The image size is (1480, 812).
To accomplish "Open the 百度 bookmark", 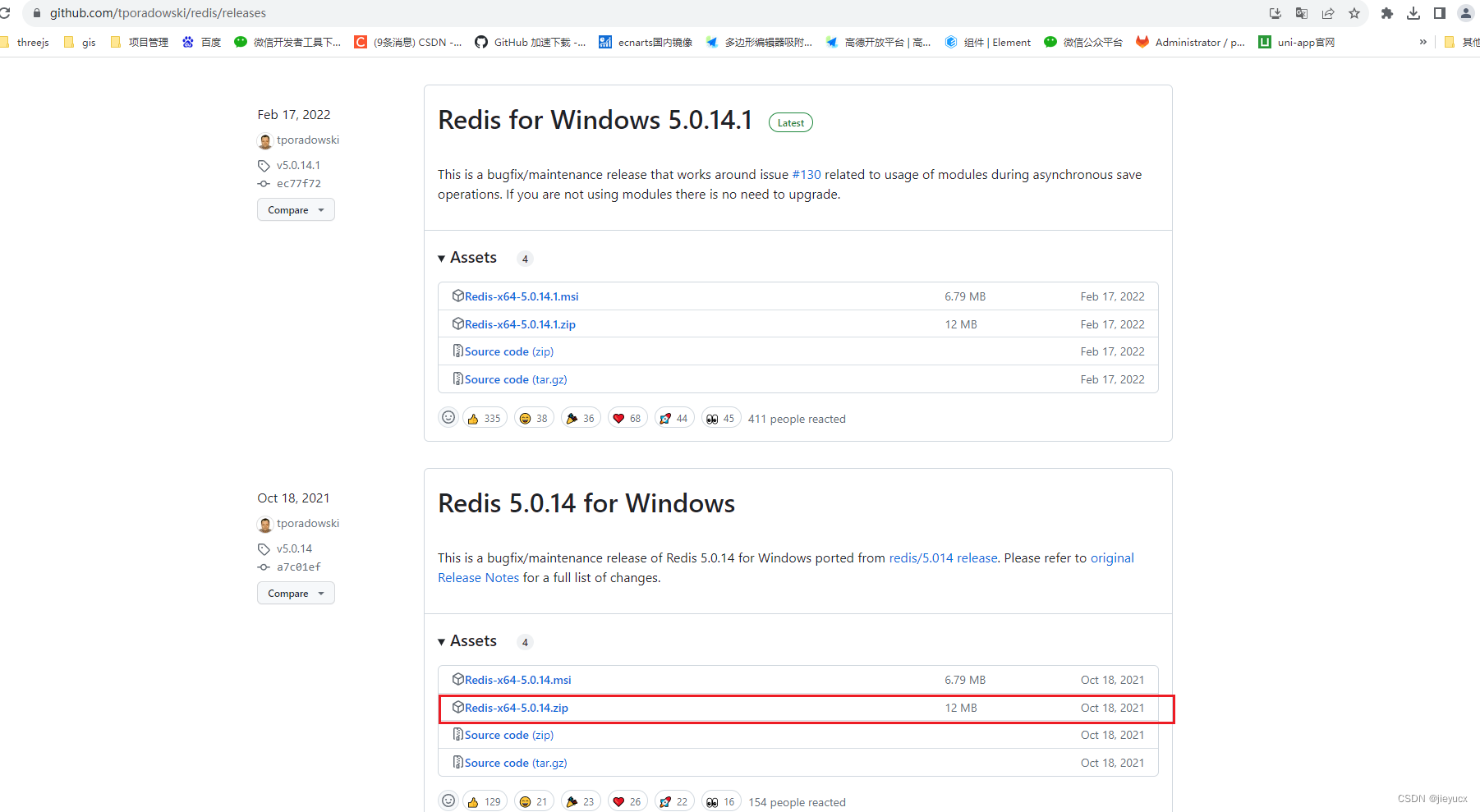I will coord(201,42).
